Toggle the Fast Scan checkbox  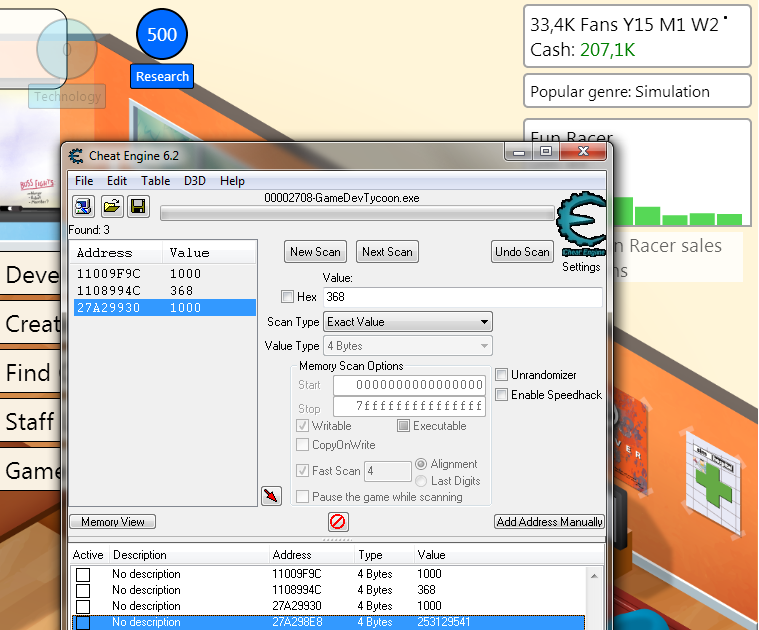[x=303, y=470]
